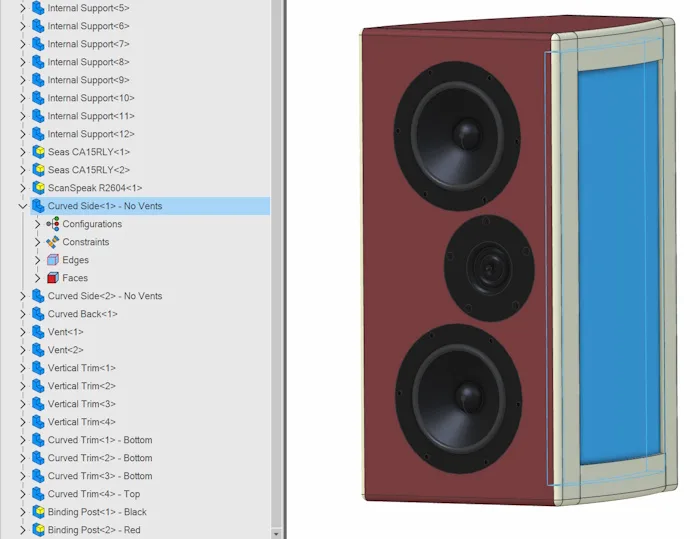The width and height of the screenshot is (700, 539).
Task: Click the Internal Support<7> part icon
Action: coord(38,44)
